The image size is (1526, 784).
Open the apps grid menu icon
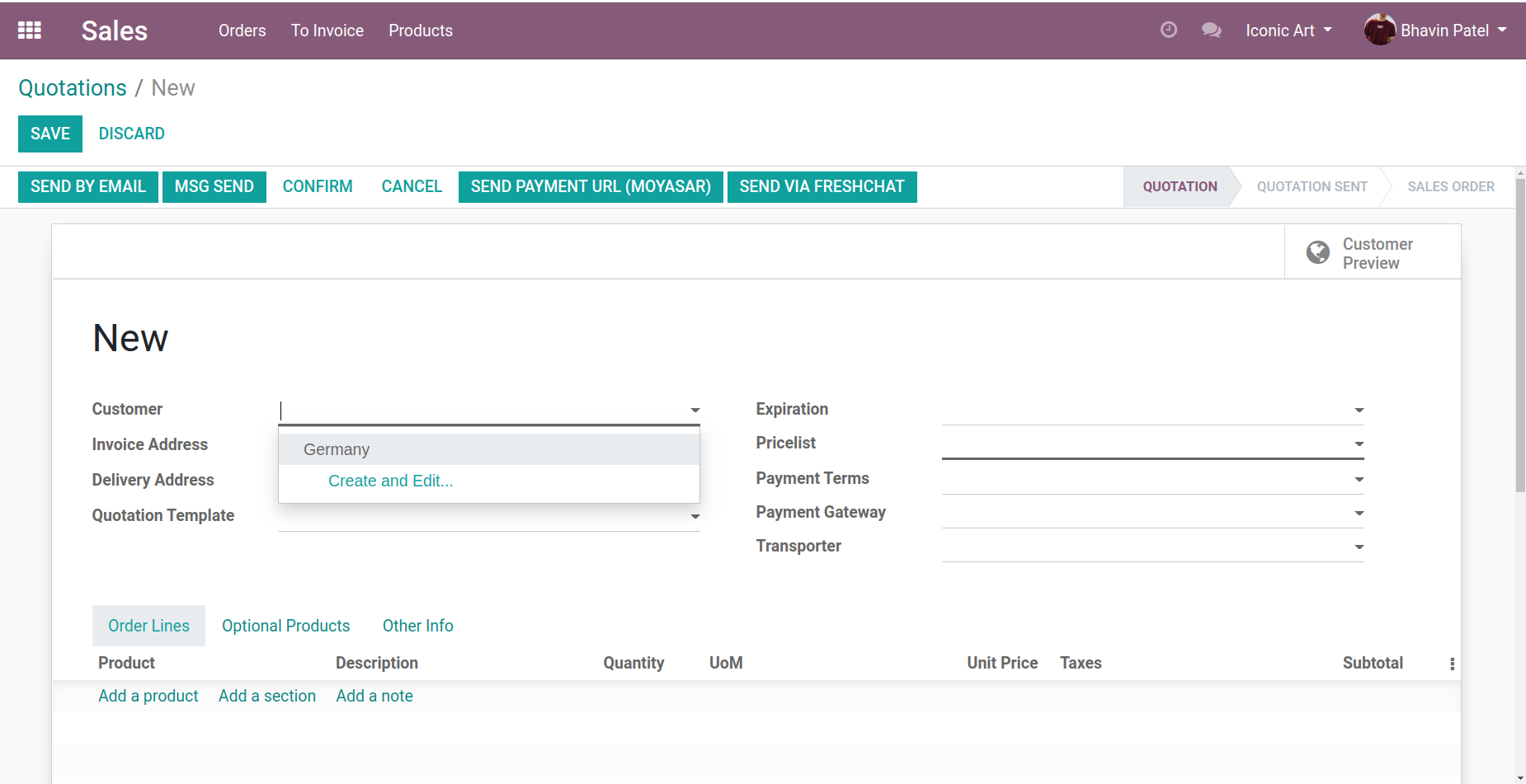click(30, 31)
